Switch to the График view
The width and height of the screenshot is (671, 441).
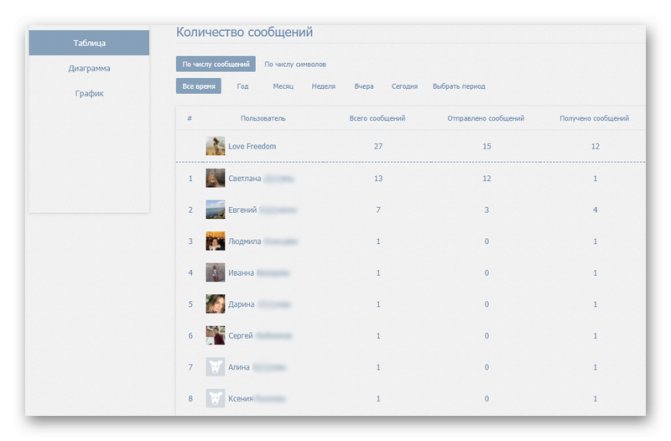click(89, 93)
